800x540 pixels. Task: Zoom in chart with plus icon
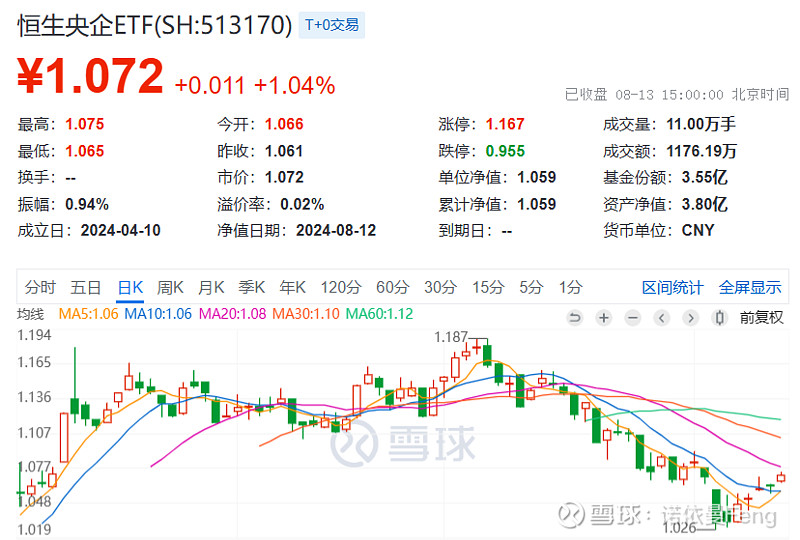[x=604, y=318]
